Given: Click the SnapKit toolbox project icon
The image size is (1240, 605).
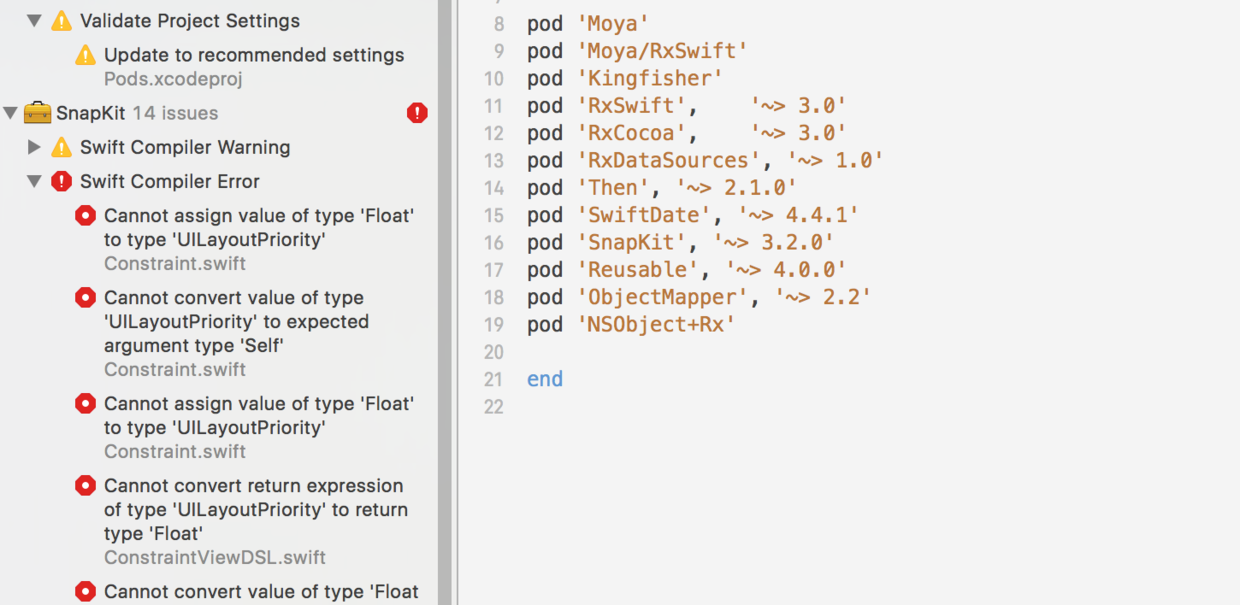Looking at the screenshot, I should pyautogui.click(x=37, y=113).
